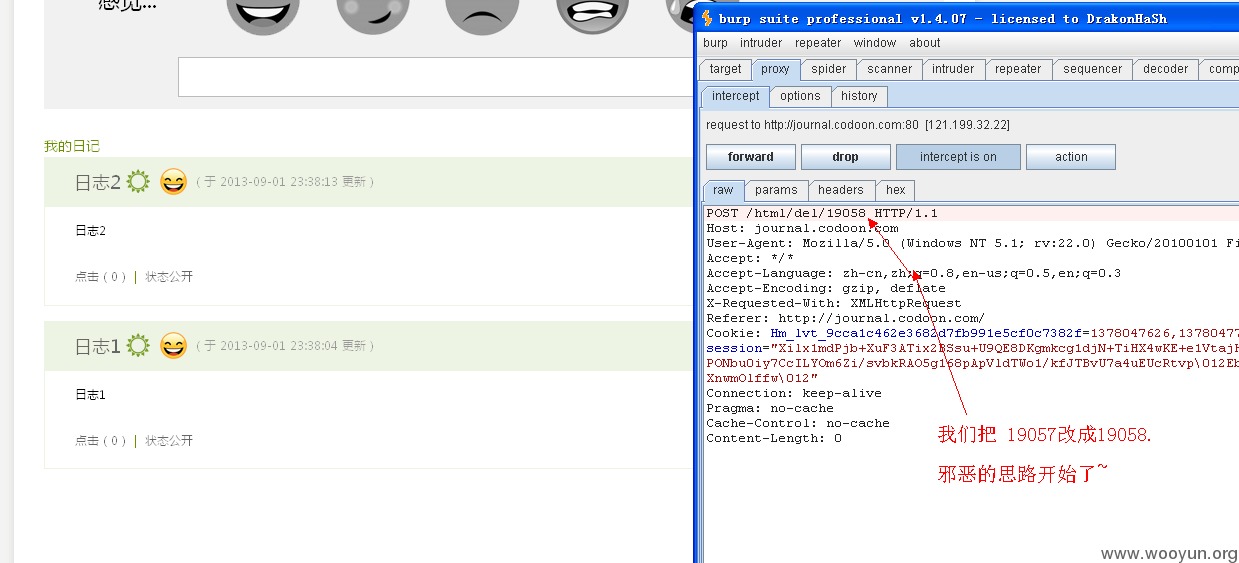Select the options sub-tab
Viewport: 1239px width, 563px height.
tap(800, 96)
